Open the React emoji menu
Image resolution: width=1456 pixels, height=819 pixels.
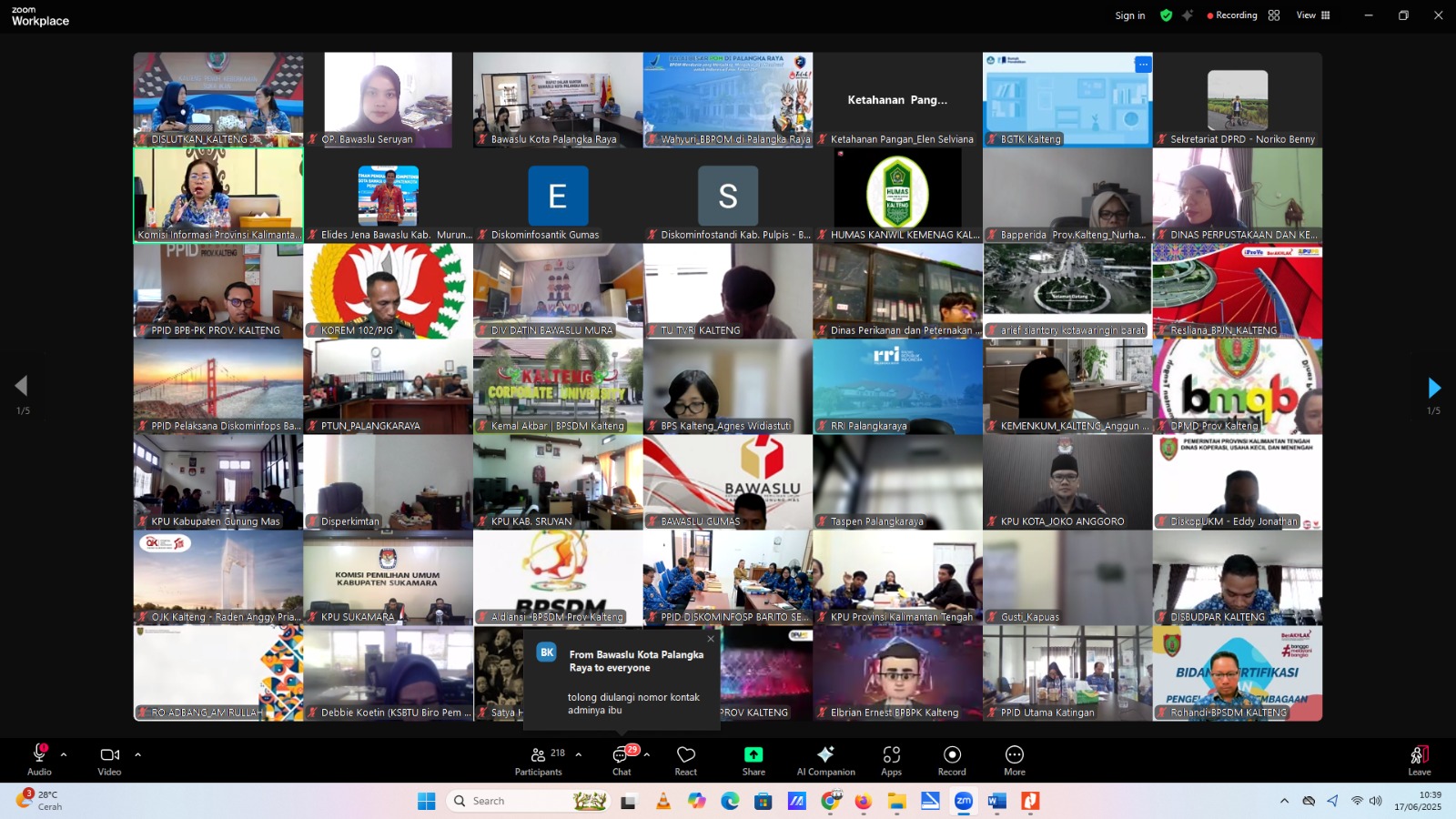point(686,761)
